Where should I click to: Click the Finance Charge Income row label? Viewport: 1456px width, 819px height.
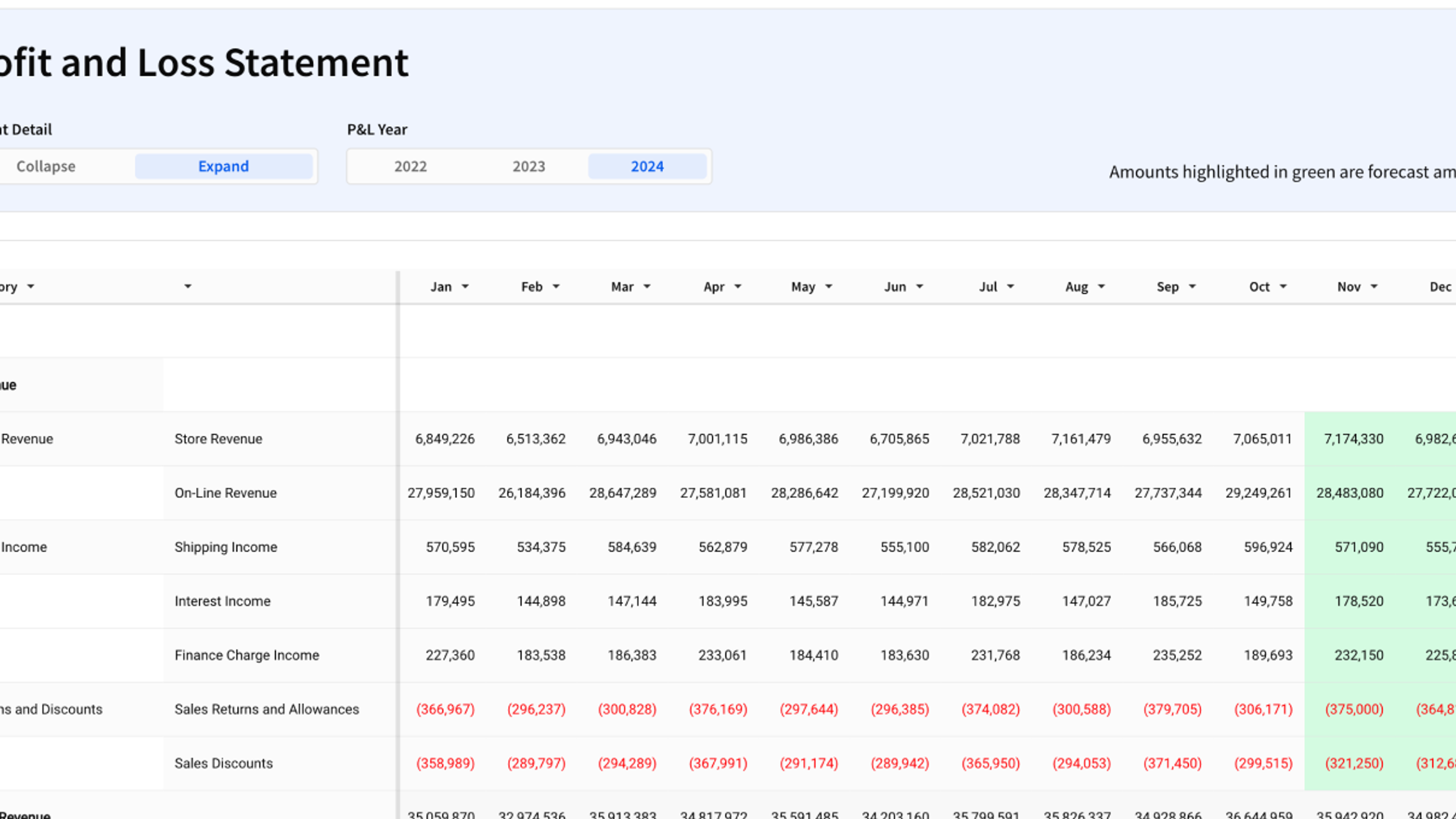(x=246, y=656)
